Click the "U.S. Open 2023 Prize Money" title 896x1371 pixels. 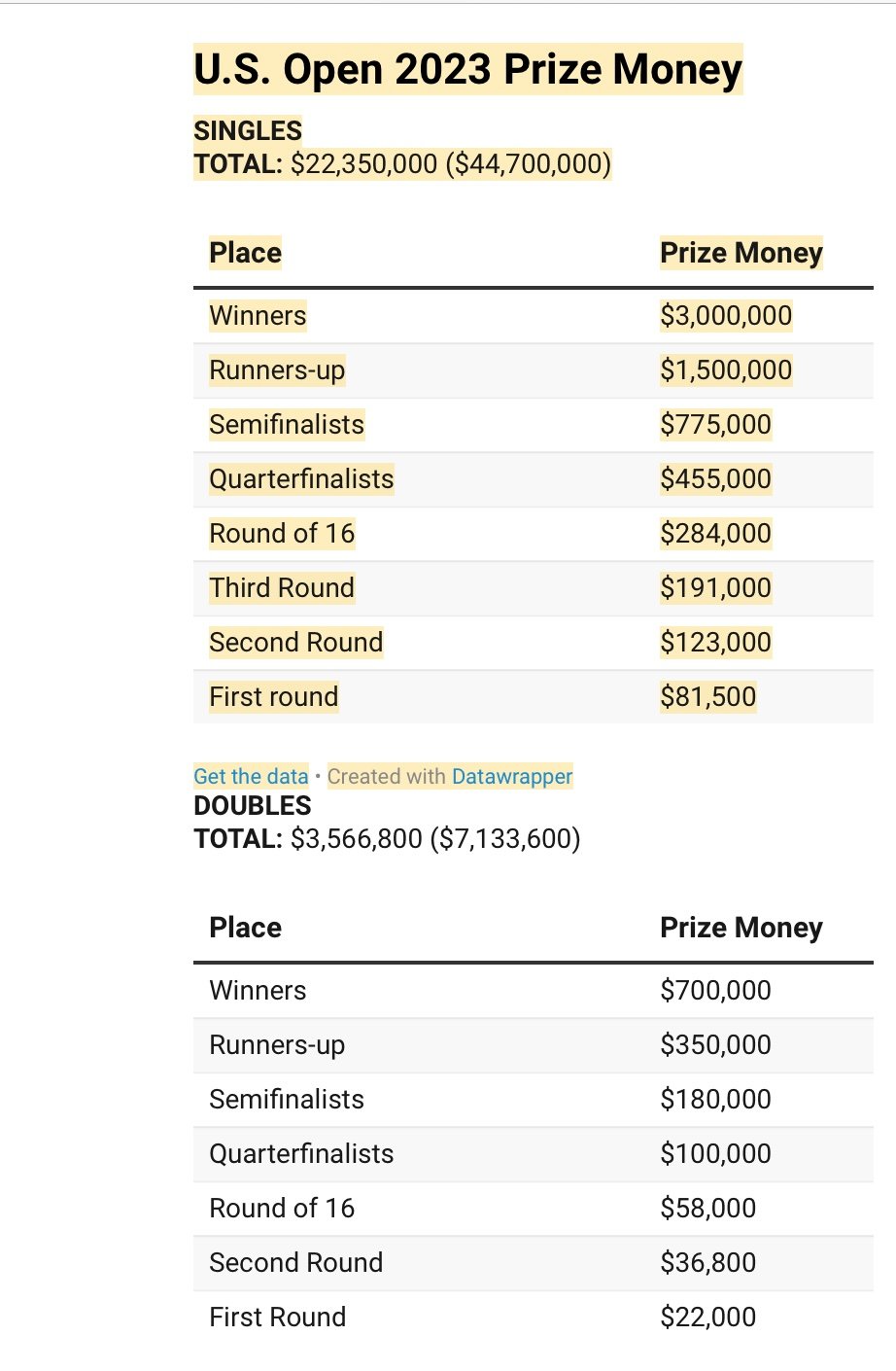pyautogui.click(x=467, y=70)
